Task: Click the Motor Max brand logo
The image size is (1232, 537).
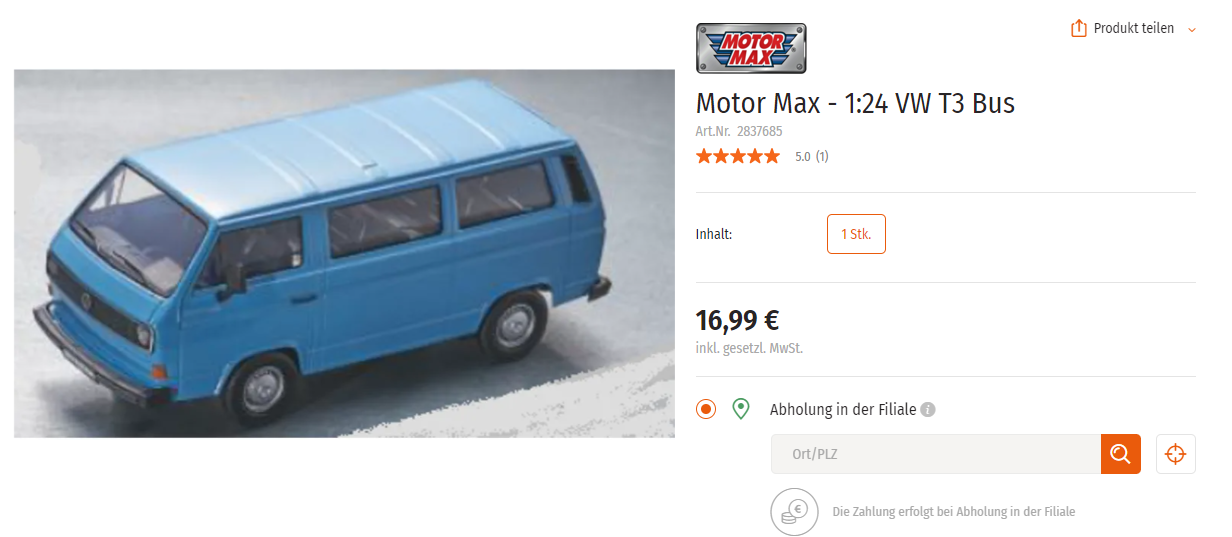Action: (751, 48)
